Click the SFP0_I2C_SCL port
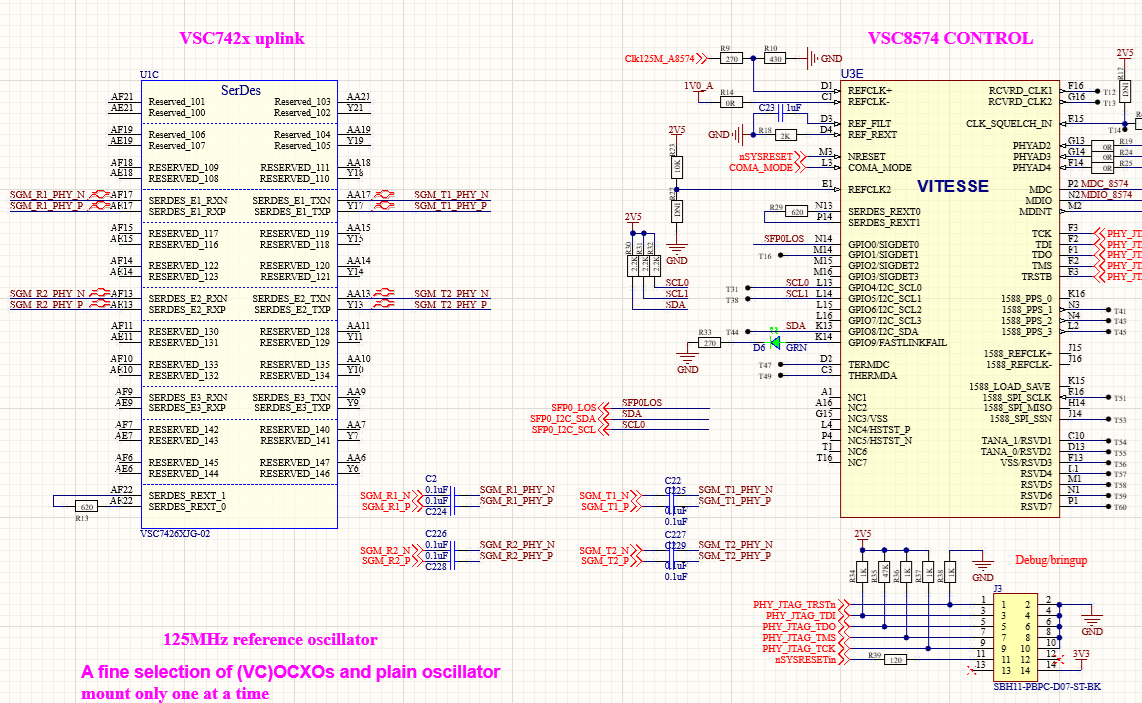This screenshot has height=703, width=1142. click(569, 430)
